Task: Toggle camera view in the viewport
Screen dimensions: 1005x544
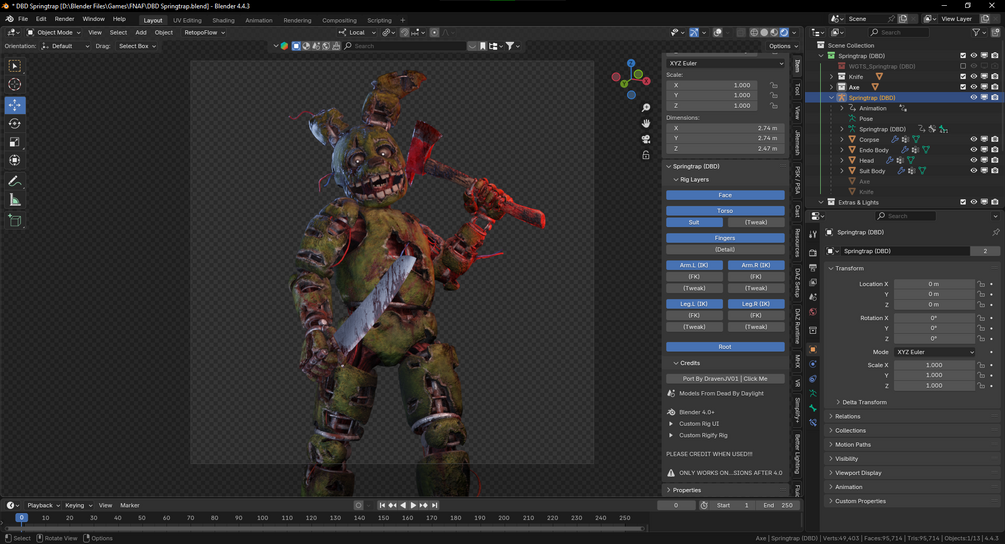Action: pos(646,139)
